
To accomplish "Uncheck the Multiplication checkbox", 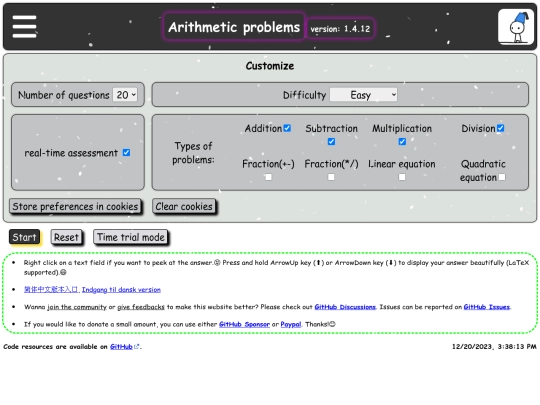I will click(402, 142).
